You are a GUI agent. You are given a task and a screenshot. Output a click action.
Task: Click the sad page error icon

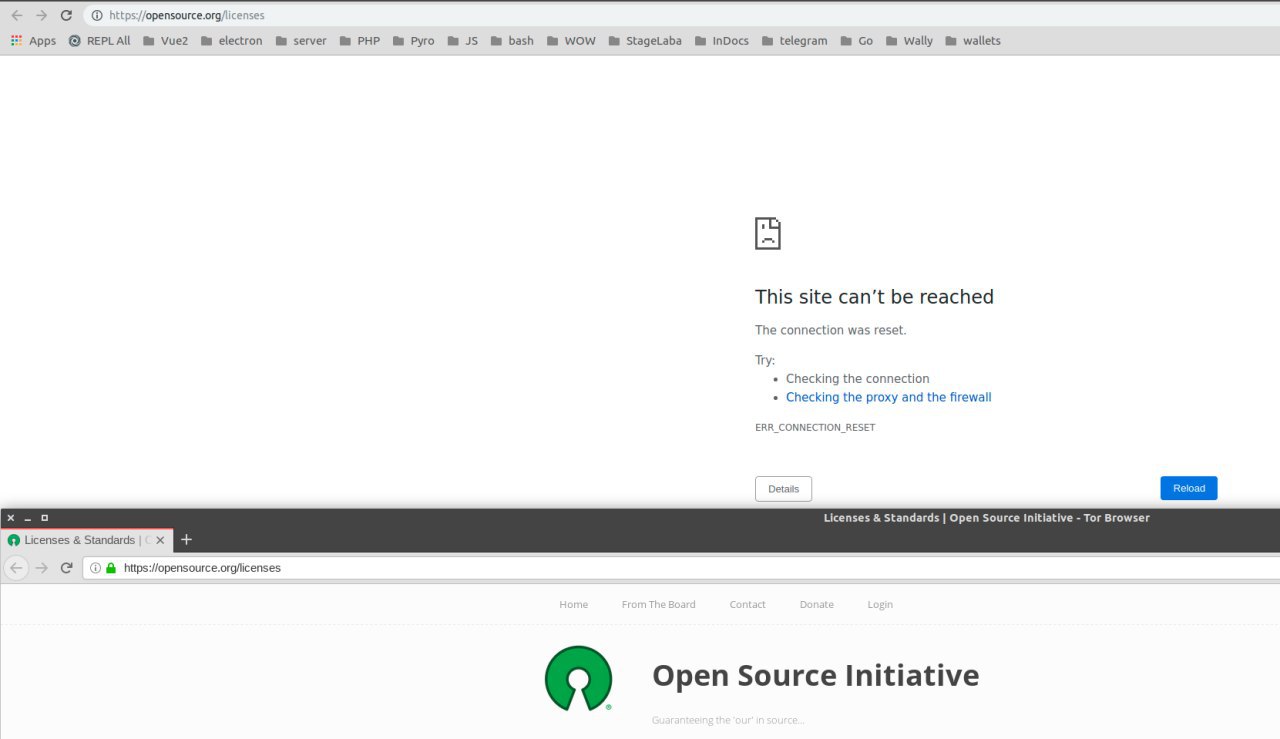click(767, 233)
